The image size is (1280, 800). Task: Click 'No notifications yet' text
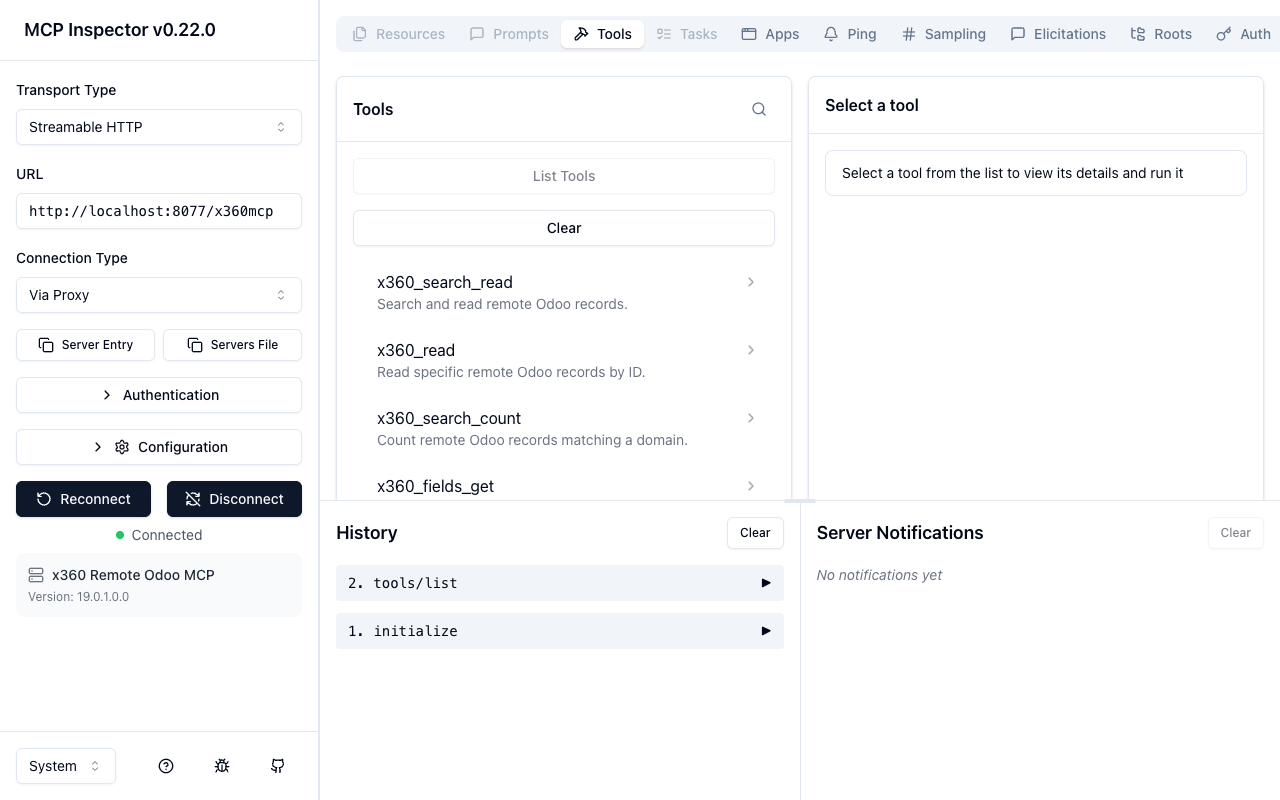(879, 575)
